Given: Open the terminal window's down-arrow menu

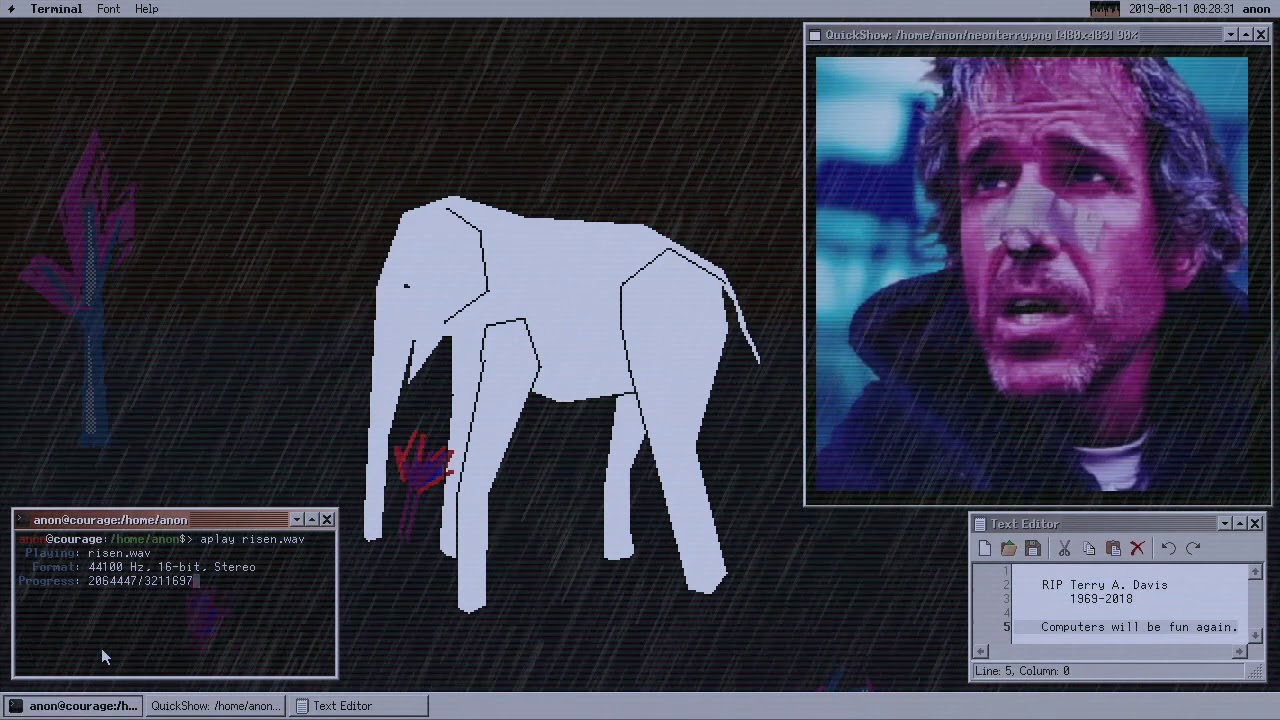Looking at the screenshot, I should click(297, 520).
